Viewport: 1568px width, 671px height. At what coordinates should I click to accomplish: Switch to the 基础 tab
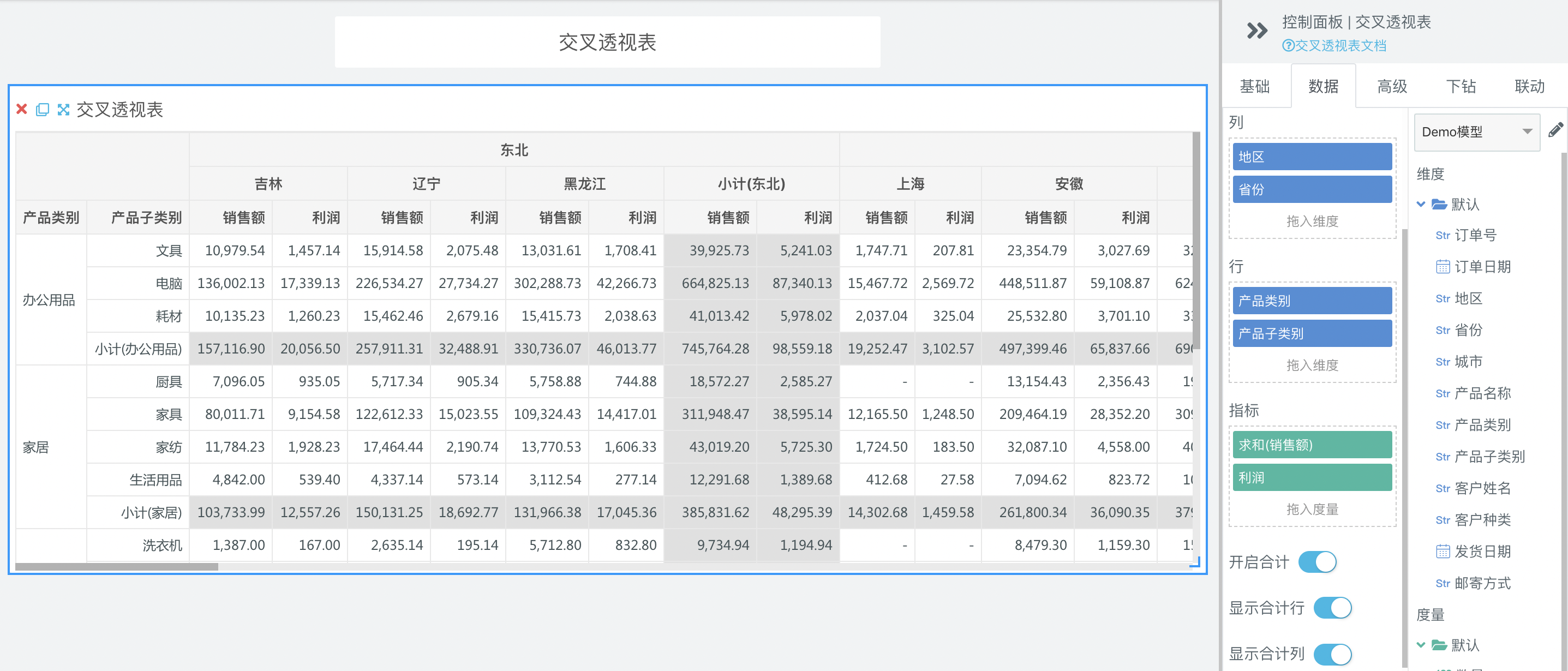(1254, 86)
